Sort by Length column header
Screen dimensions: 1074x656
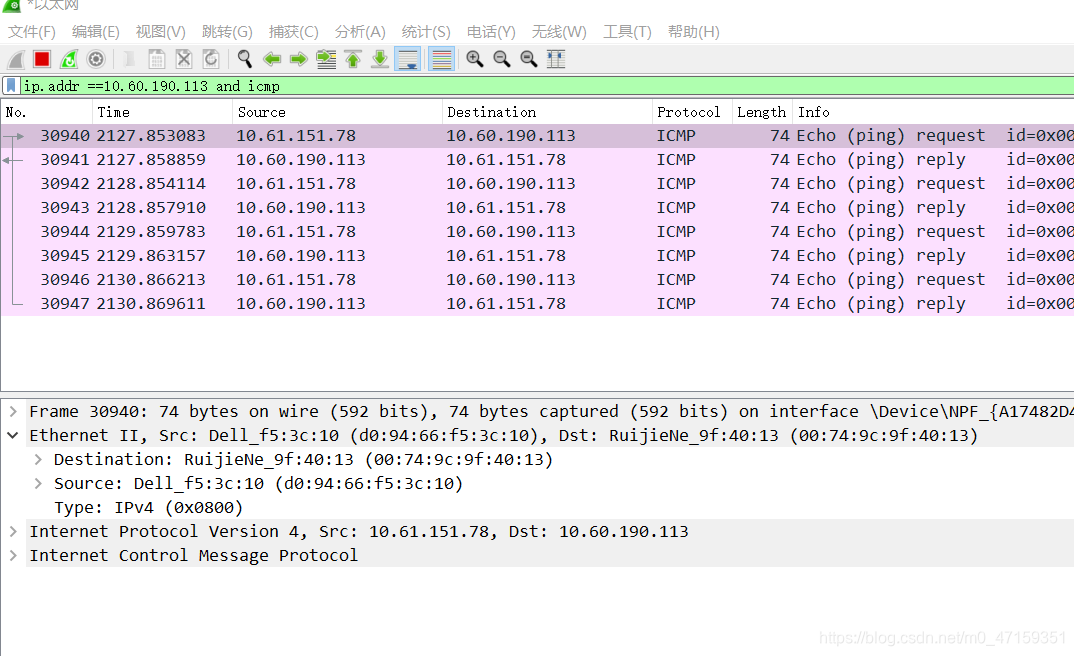(762, 112)
